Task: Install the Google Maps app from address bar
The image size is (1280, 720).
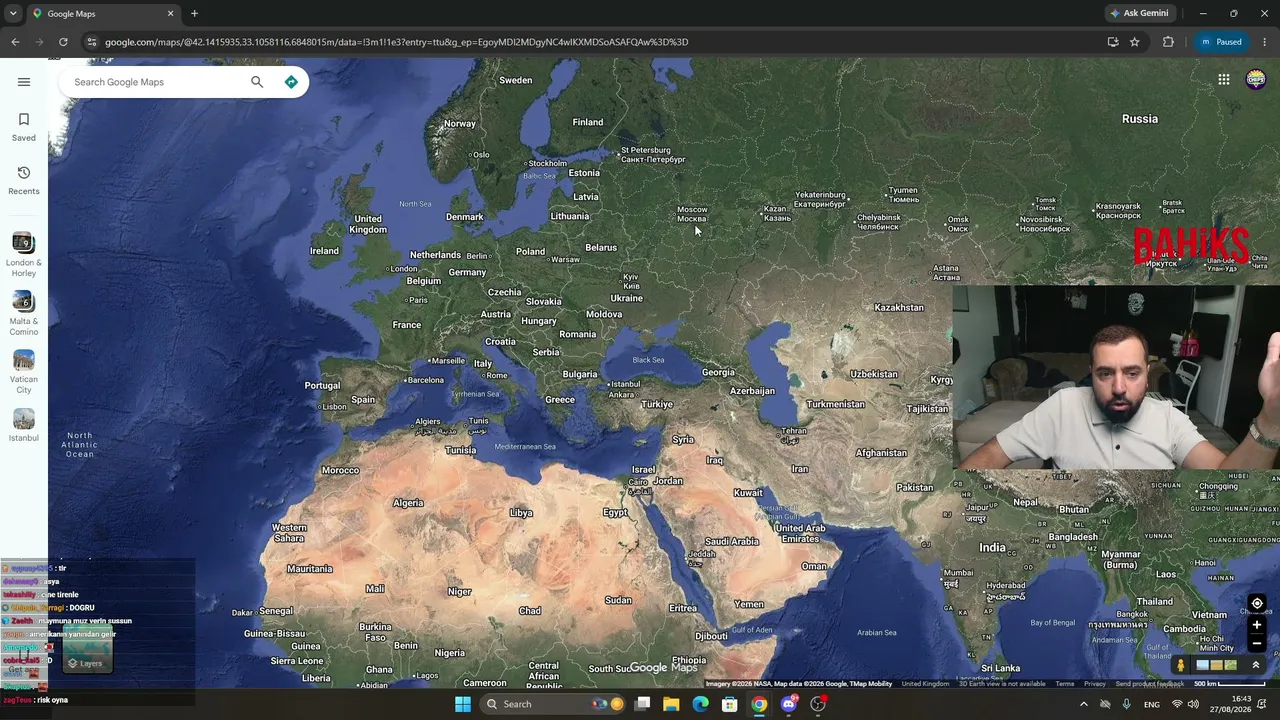Action: pos(1113,42)
